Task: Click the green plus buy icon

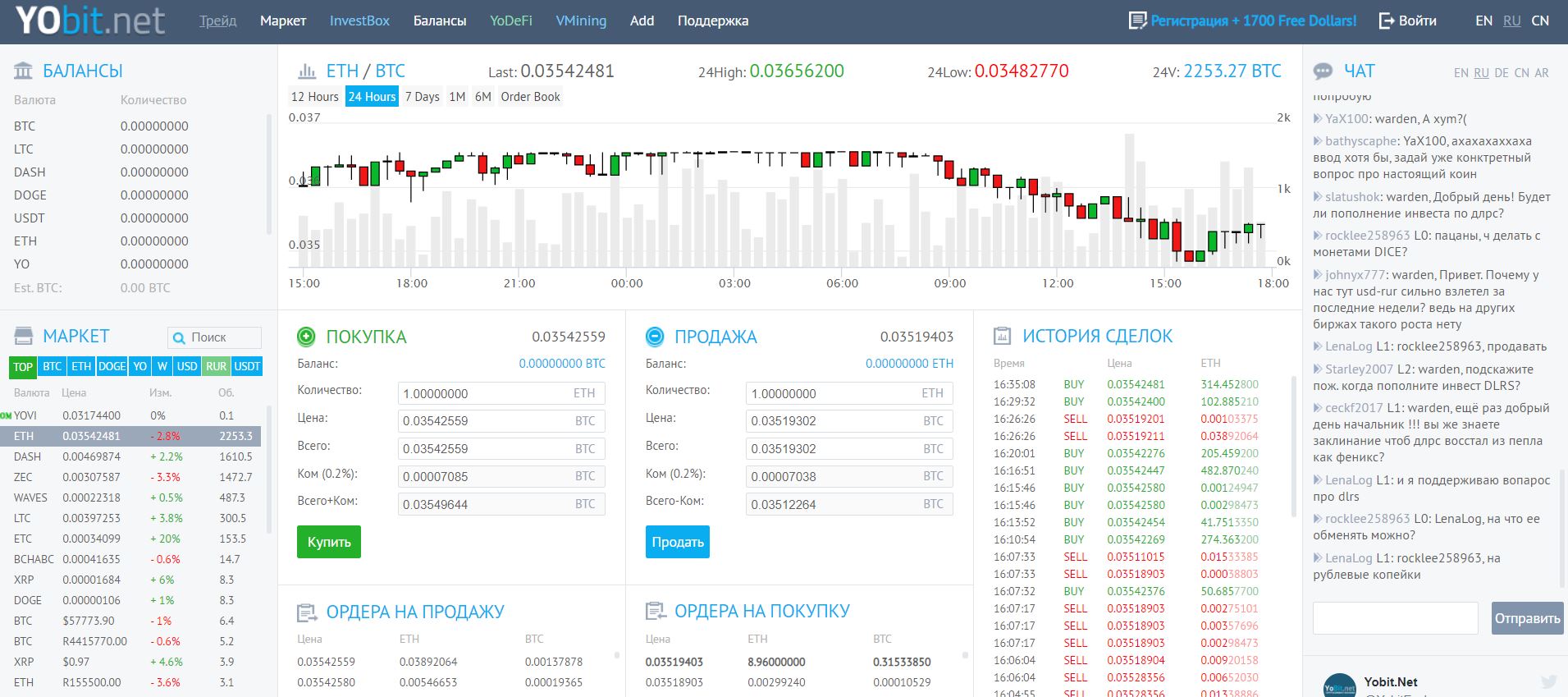Action: click(x=306, y=336)
